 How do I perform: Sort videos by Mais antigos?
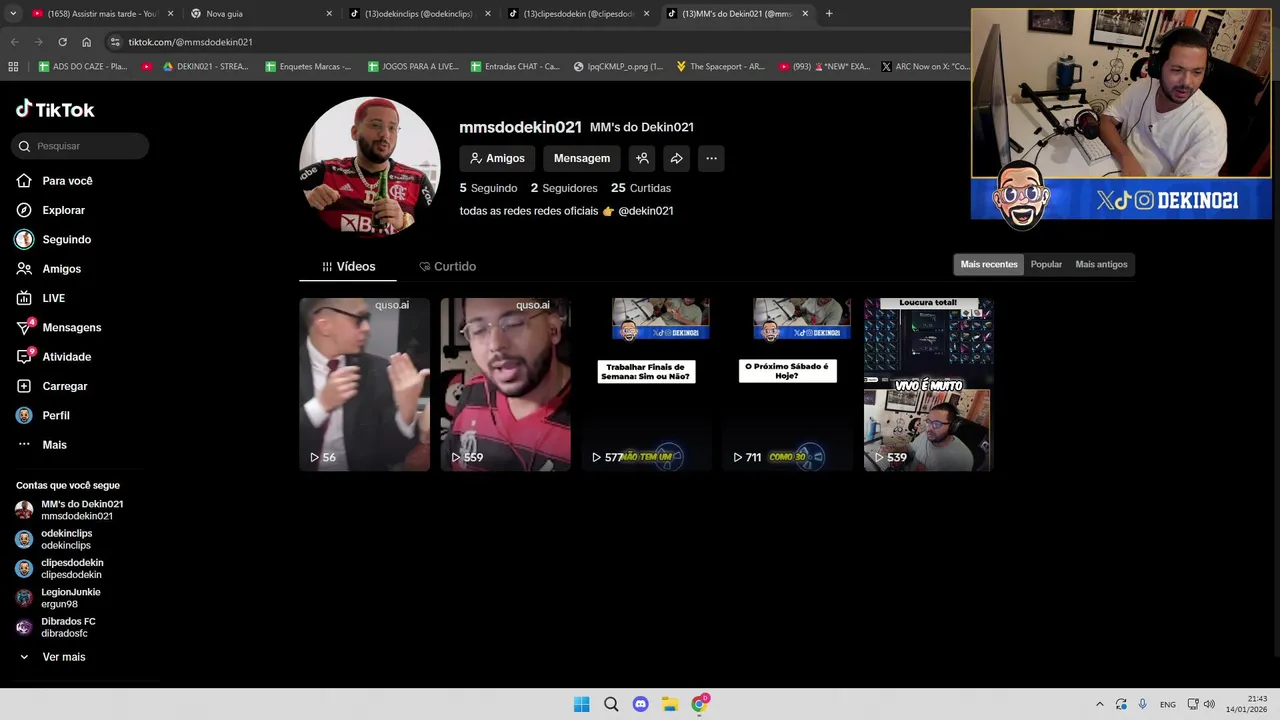point(1101,264)
